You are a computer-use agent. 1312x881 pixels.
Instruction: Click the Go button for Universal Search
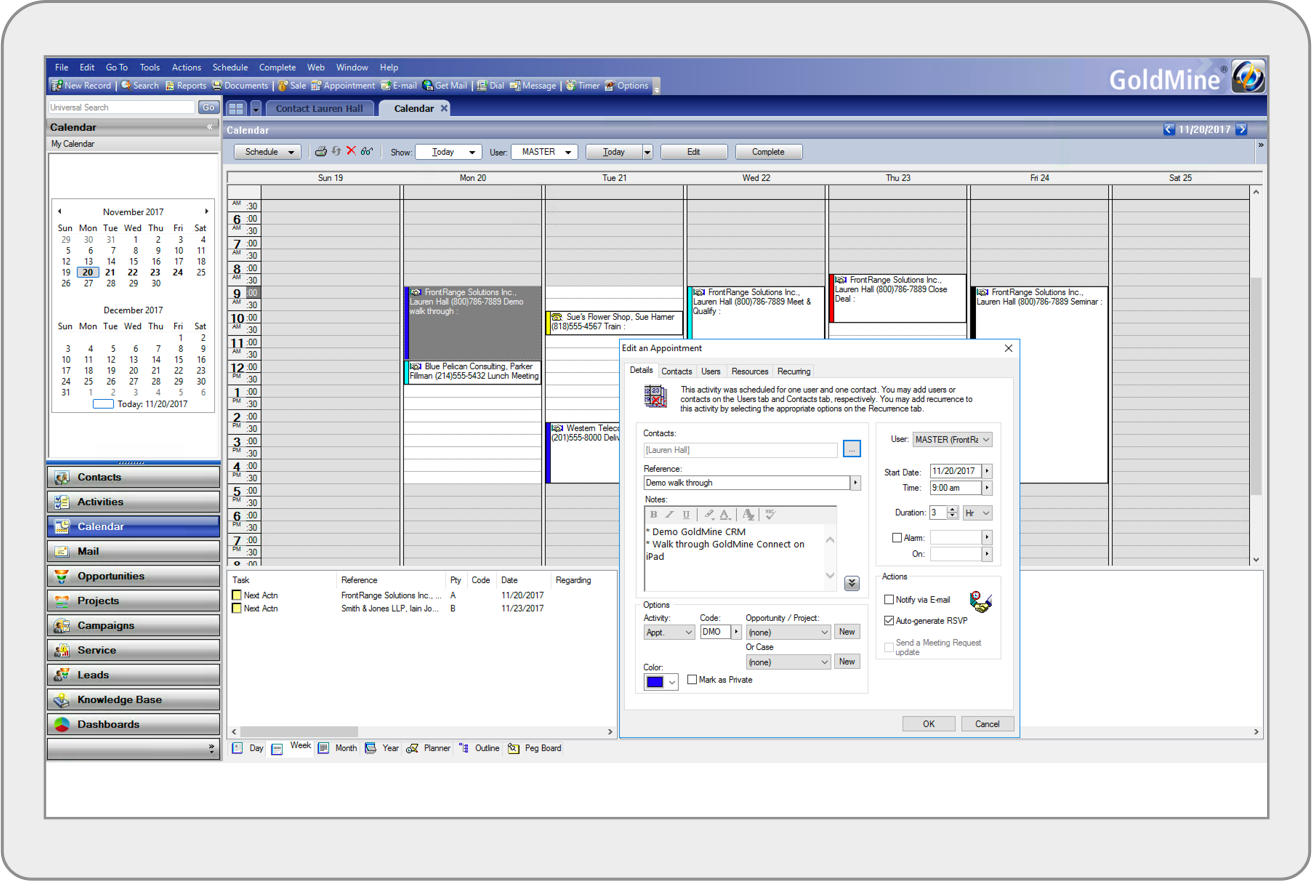(x=208, y=107)
